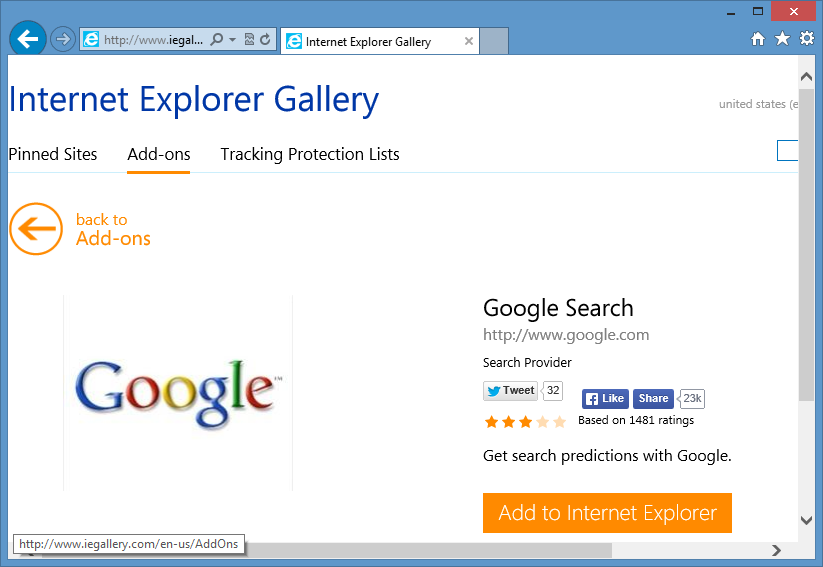Click the Tweet button

coord(510,391)
